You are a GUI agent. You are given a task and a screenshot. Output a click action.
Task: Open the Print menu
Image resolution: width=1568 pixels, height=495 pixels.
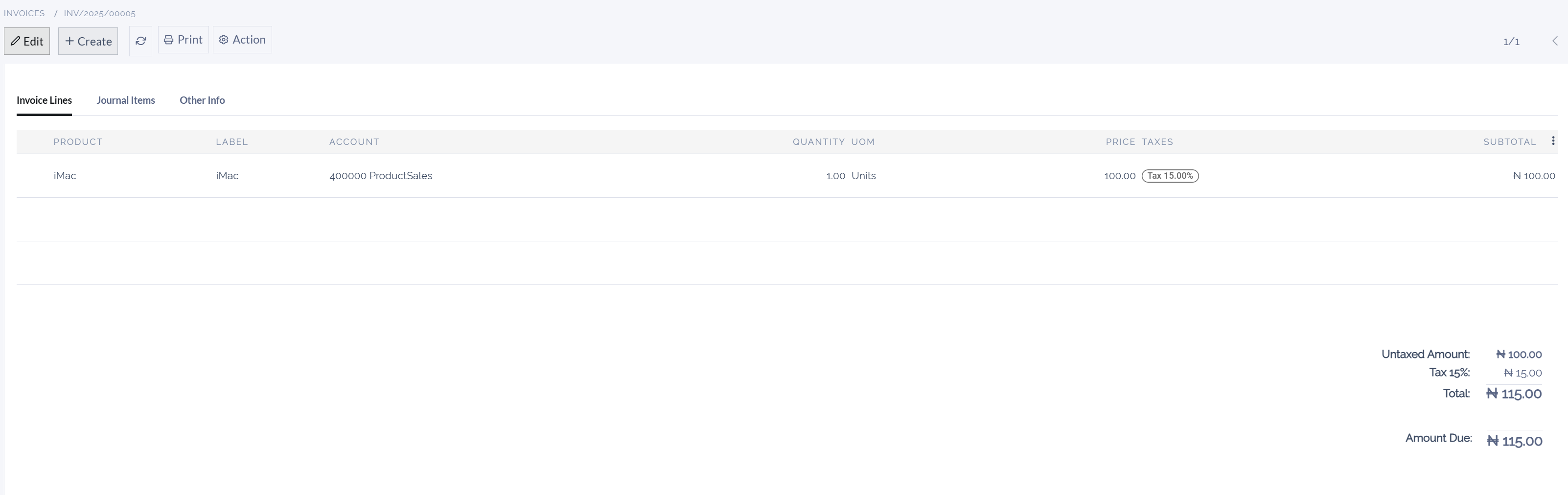[x=183, y=40]
